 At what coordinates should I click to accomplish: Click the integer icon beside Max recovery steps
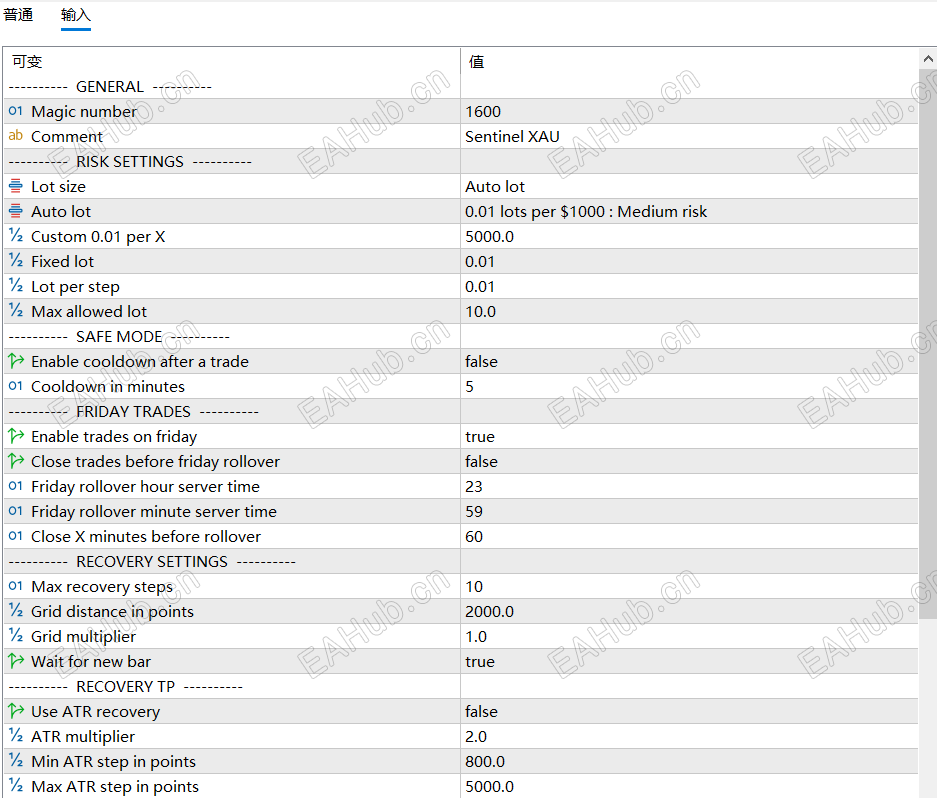pos(16,586)
